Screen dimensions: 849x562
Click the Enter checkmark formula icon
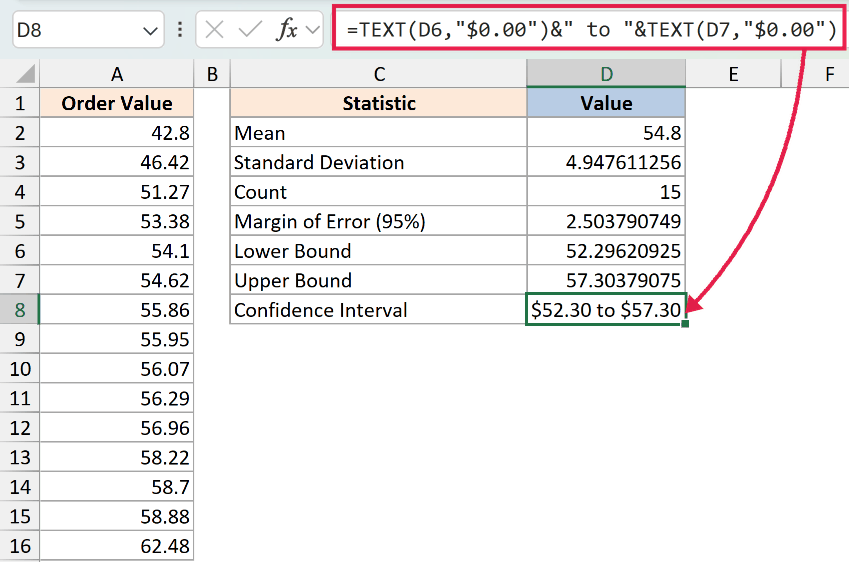pyautogui.click(x=250, y=30)
